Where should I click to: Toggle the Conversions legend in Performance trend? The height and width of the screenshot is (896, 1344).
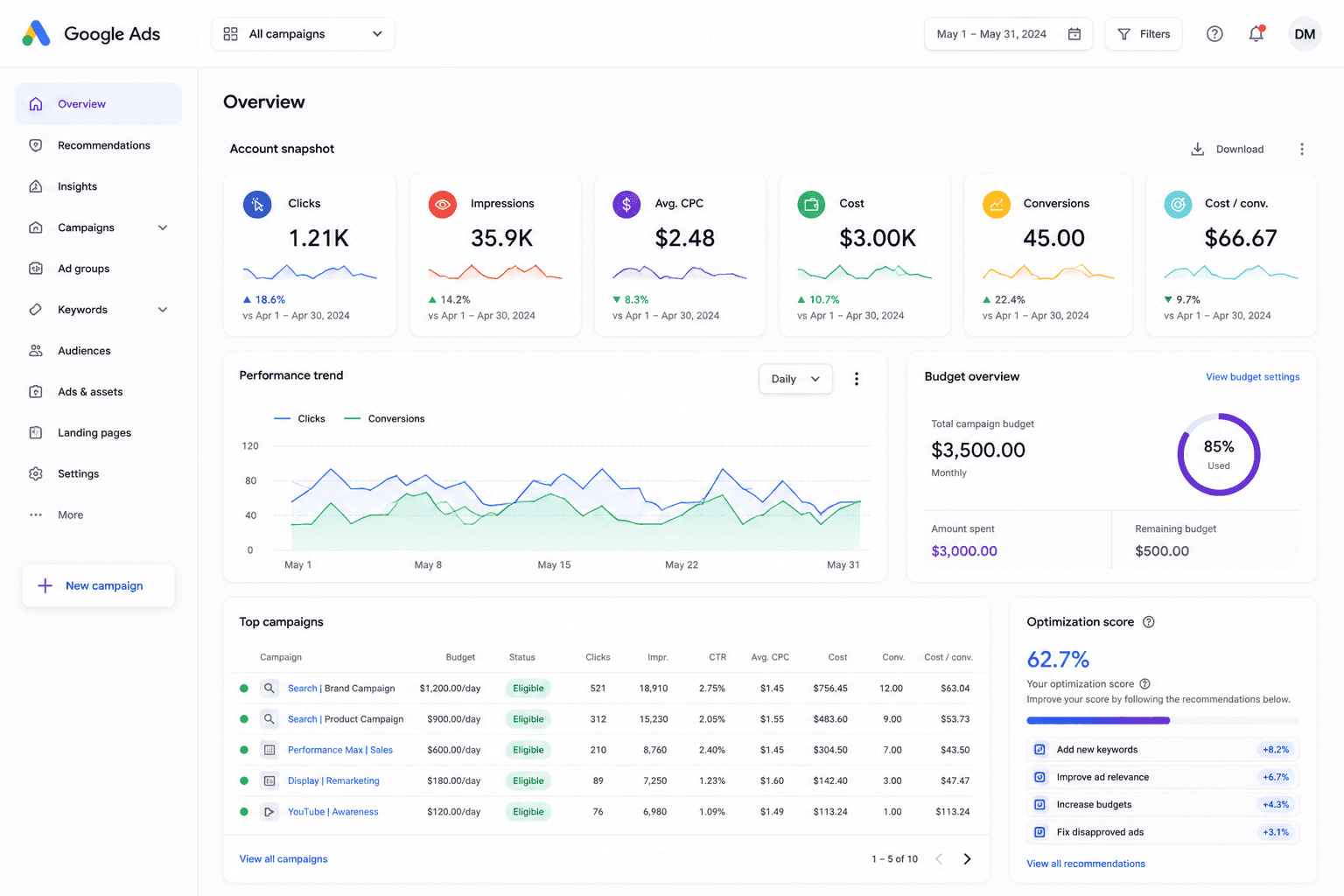[x=384, y=419]
